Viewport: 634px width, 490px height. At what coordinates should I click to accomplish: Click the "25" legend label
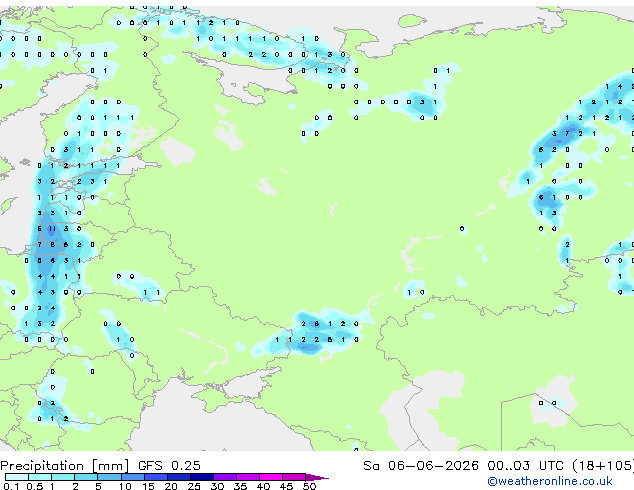click(194, 486)
